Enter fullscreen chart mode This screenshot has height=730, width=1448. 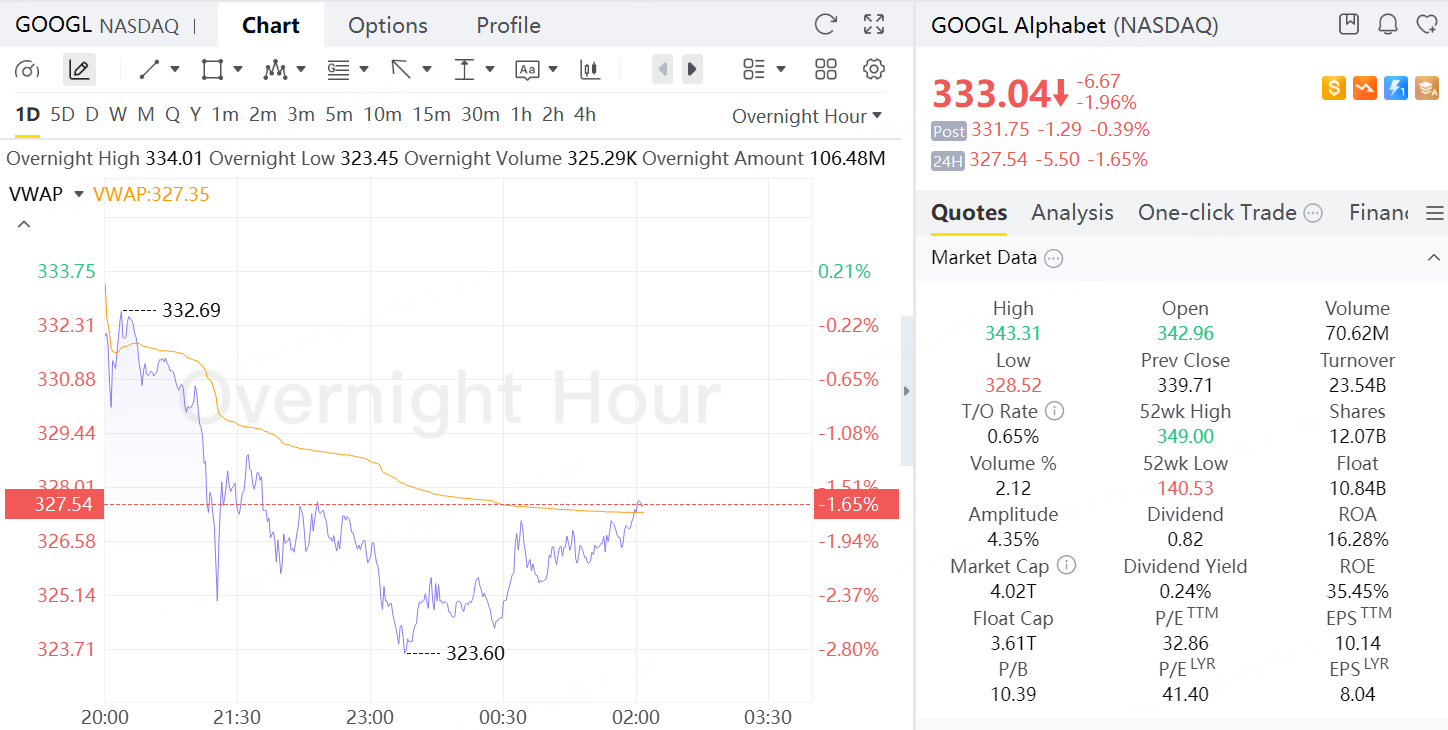874,25
